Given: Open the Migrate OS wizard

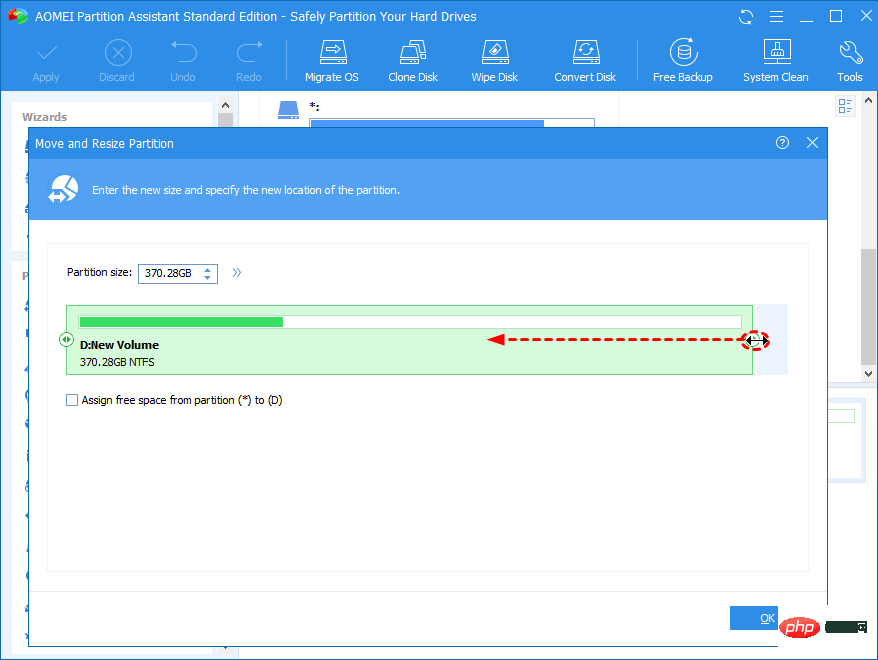Looking at the screenshot, I should [x=331, y=61].
